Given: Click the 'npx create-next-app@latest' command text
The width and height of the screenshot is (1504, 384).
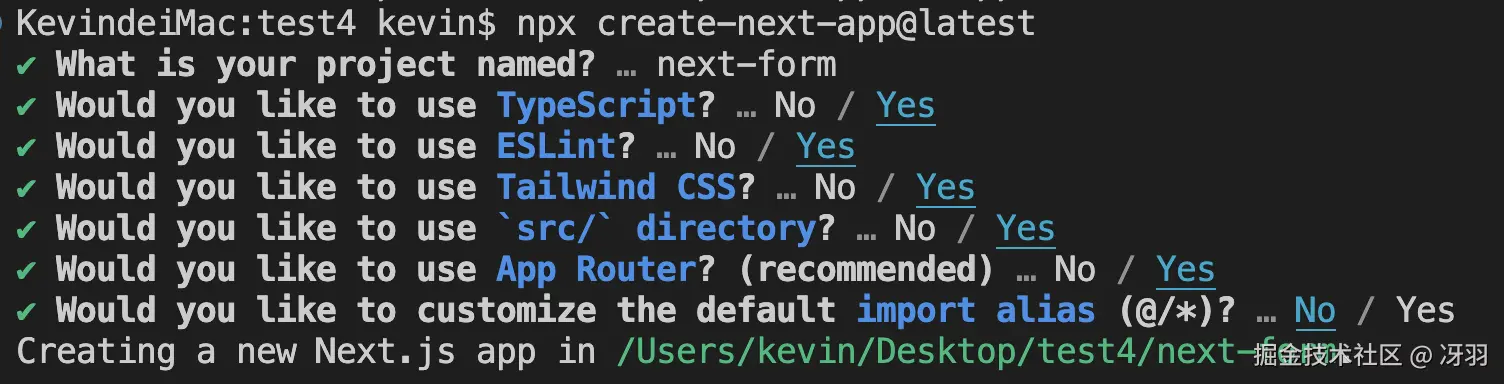Looking at the screenshot, I should [776, 23].
